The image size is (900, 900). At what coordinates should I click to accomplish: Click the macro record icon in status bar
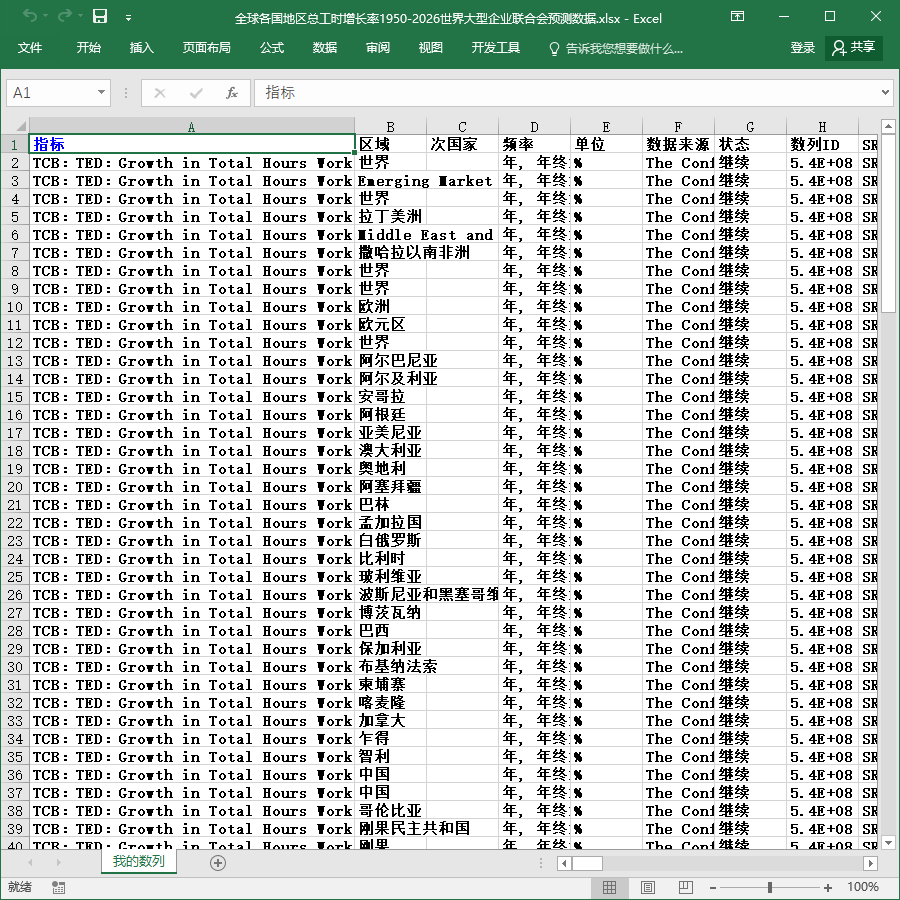click(x=58, y=887)
